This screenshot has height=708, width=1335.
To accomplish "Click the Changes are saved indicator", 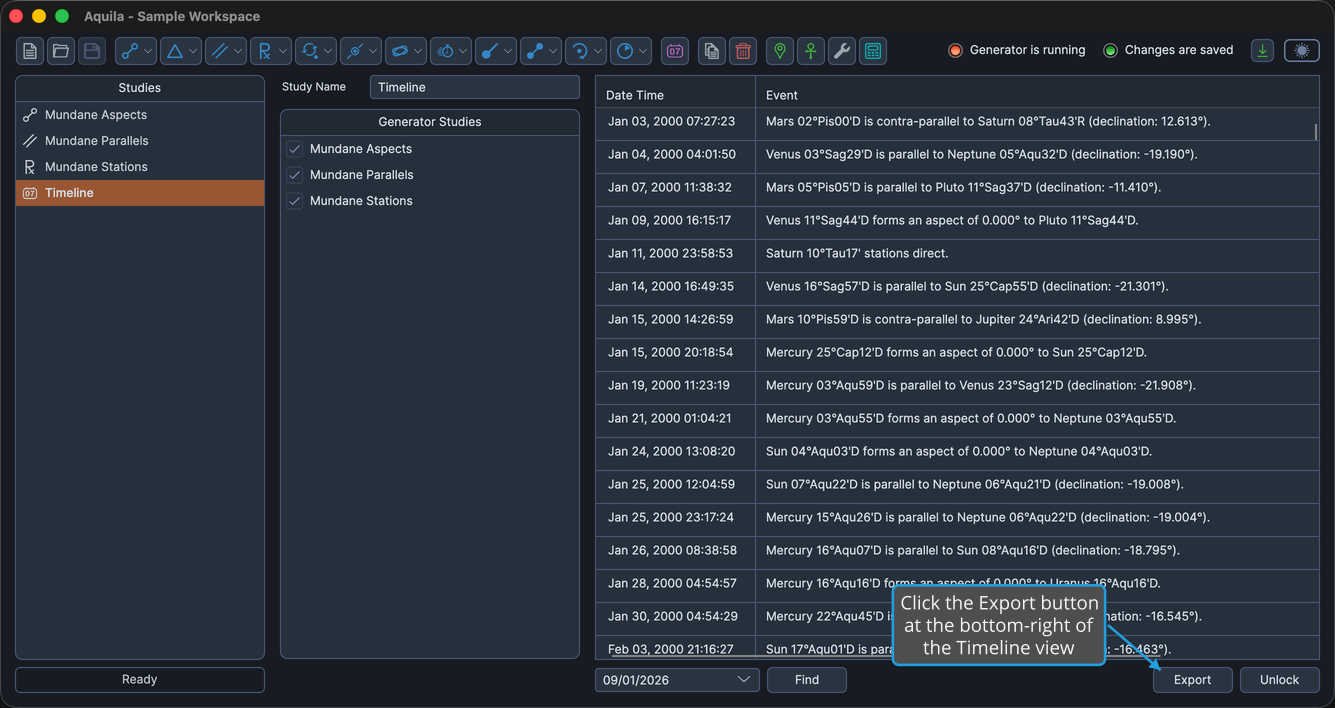I will [x=1168, y=50].
